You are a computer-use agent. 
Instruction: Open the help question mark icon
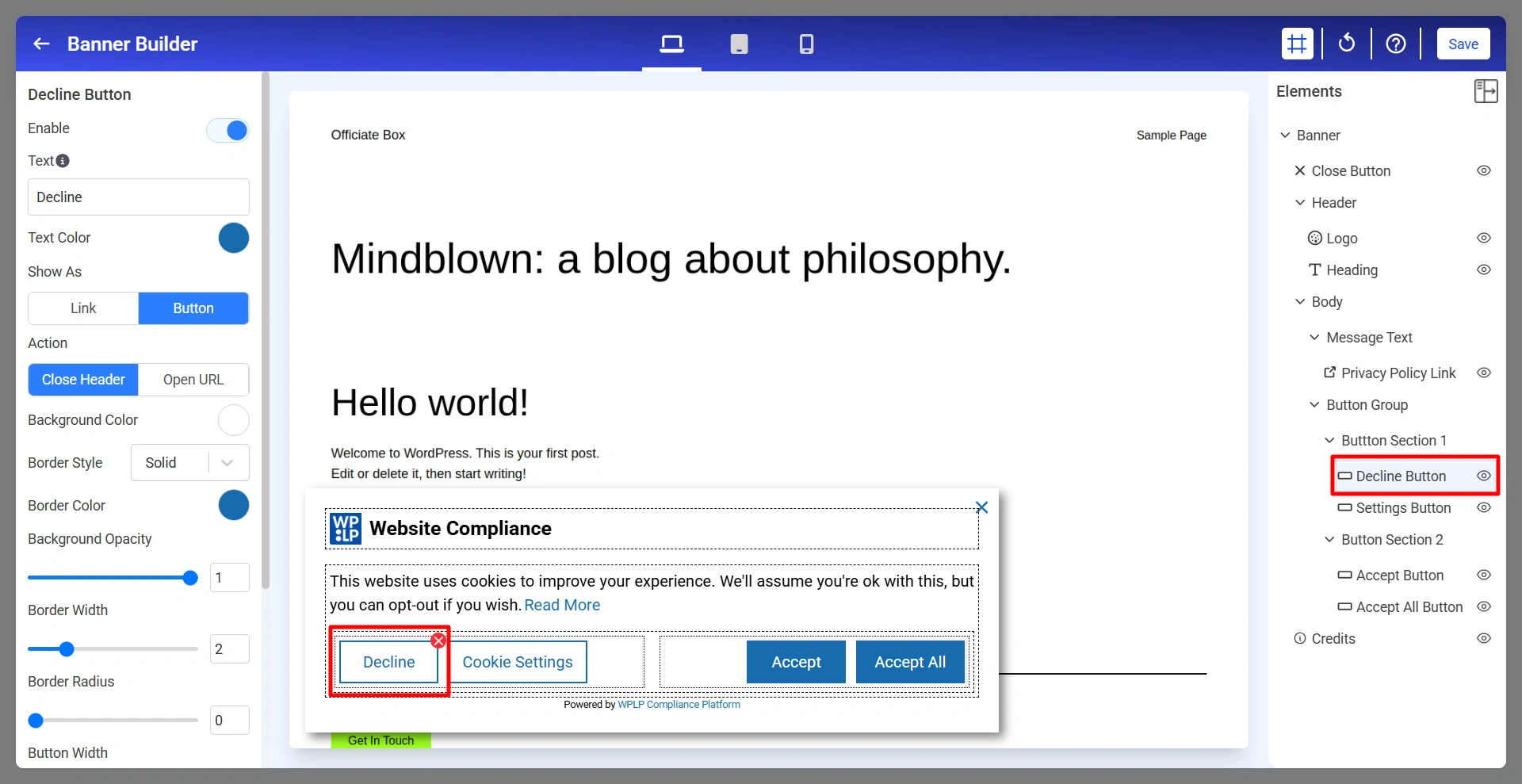point(1395,44)
